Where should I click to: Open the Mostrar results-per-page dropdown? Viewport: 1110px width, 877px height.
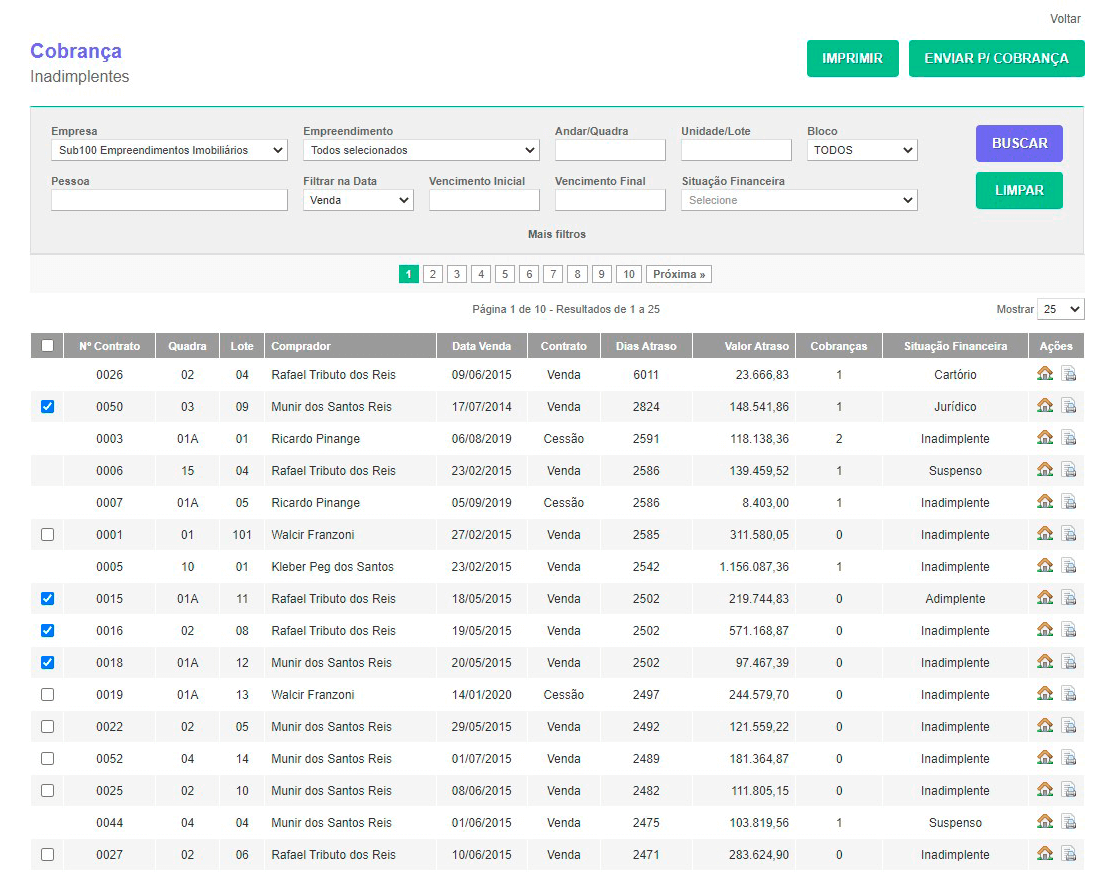coord(1060,309)
